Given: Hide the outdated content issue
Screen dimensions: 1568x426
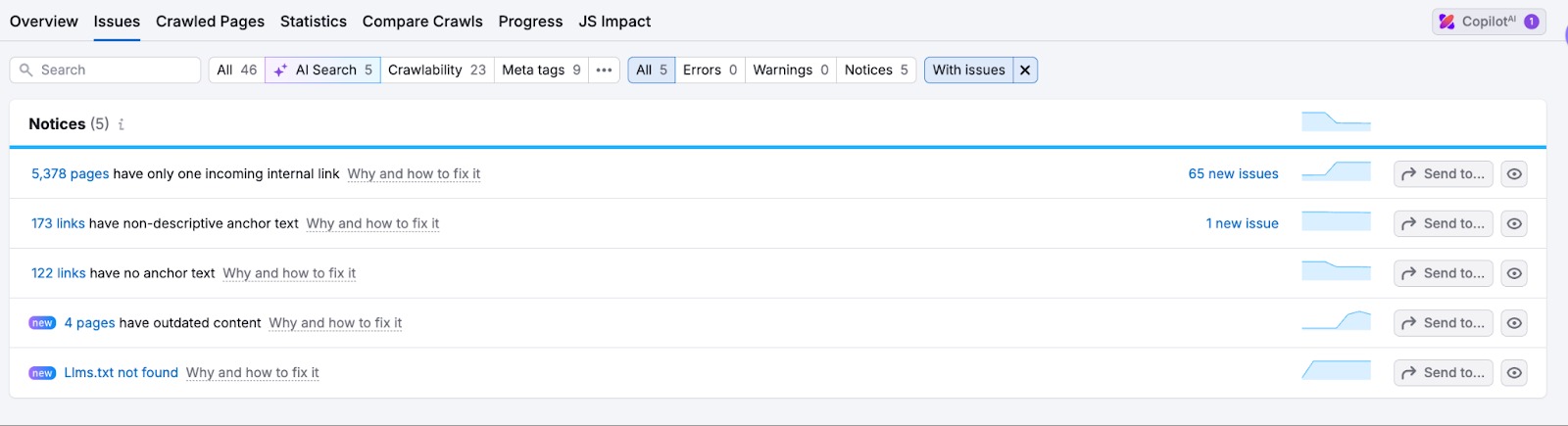Looking at the screenshot, I should click(1514, 323).
